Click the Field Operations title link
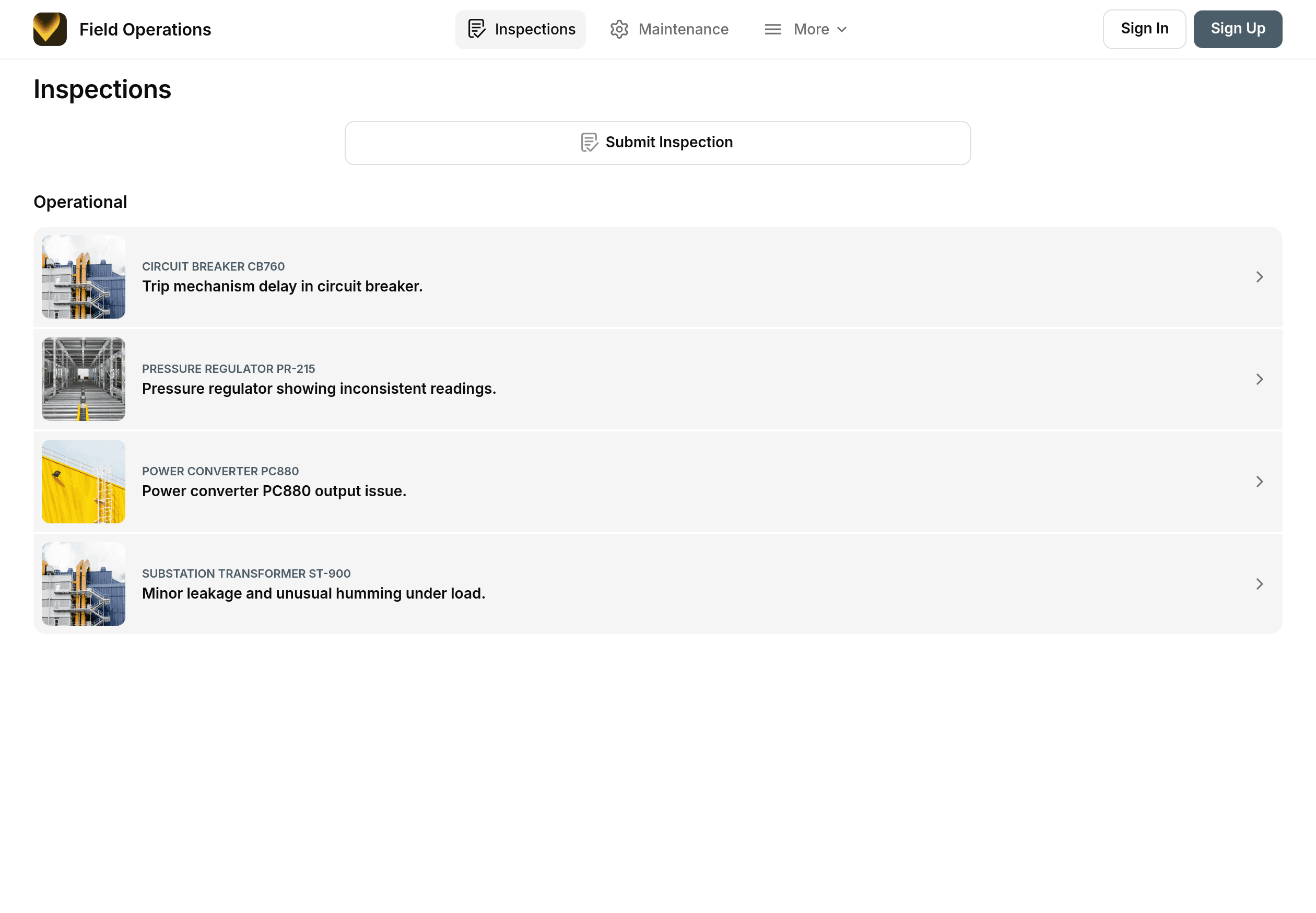Image resolution: width=1316 pixels, height=913 pixels. (x=145, y=29)
